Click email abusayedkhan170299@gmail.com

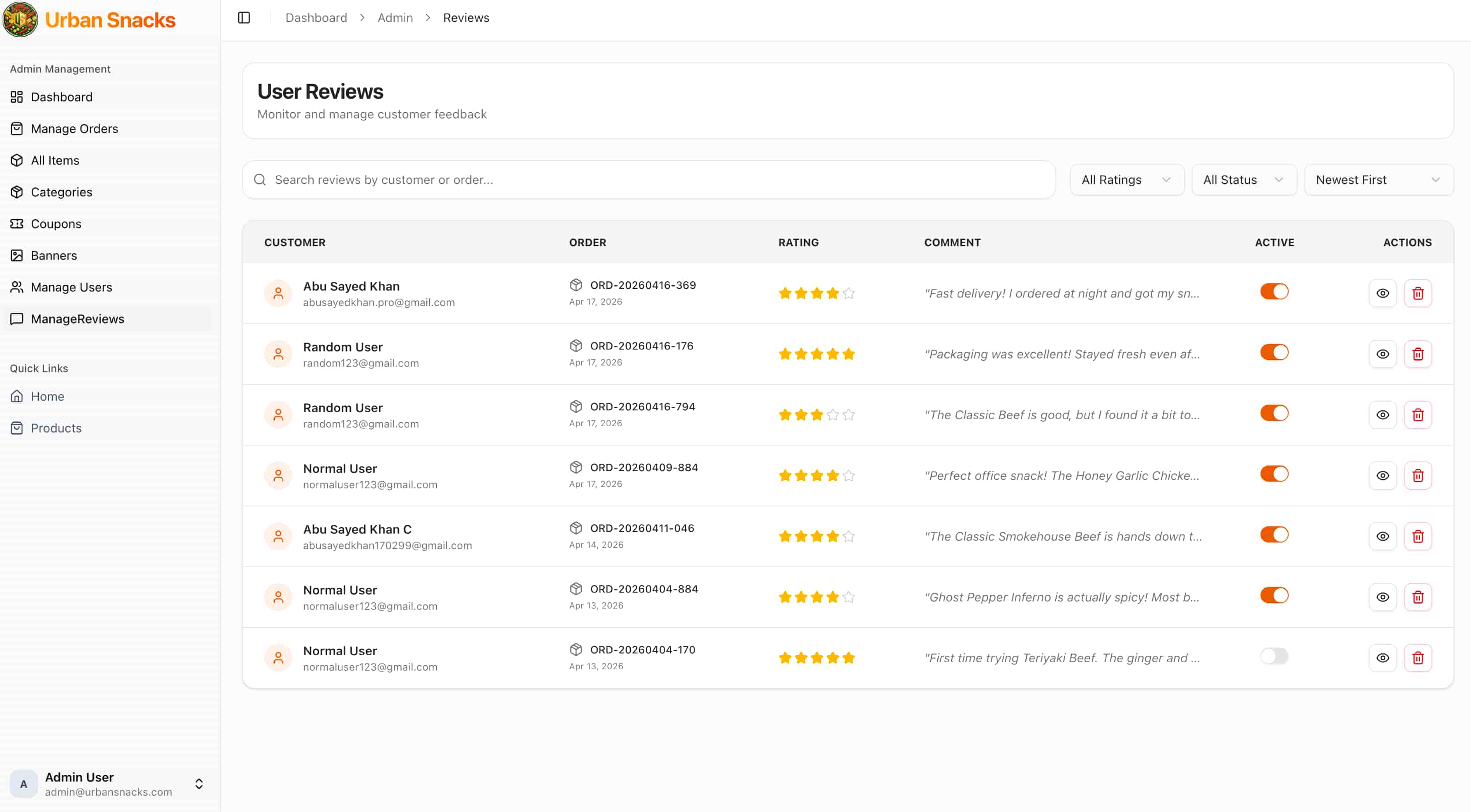point(387,545)
